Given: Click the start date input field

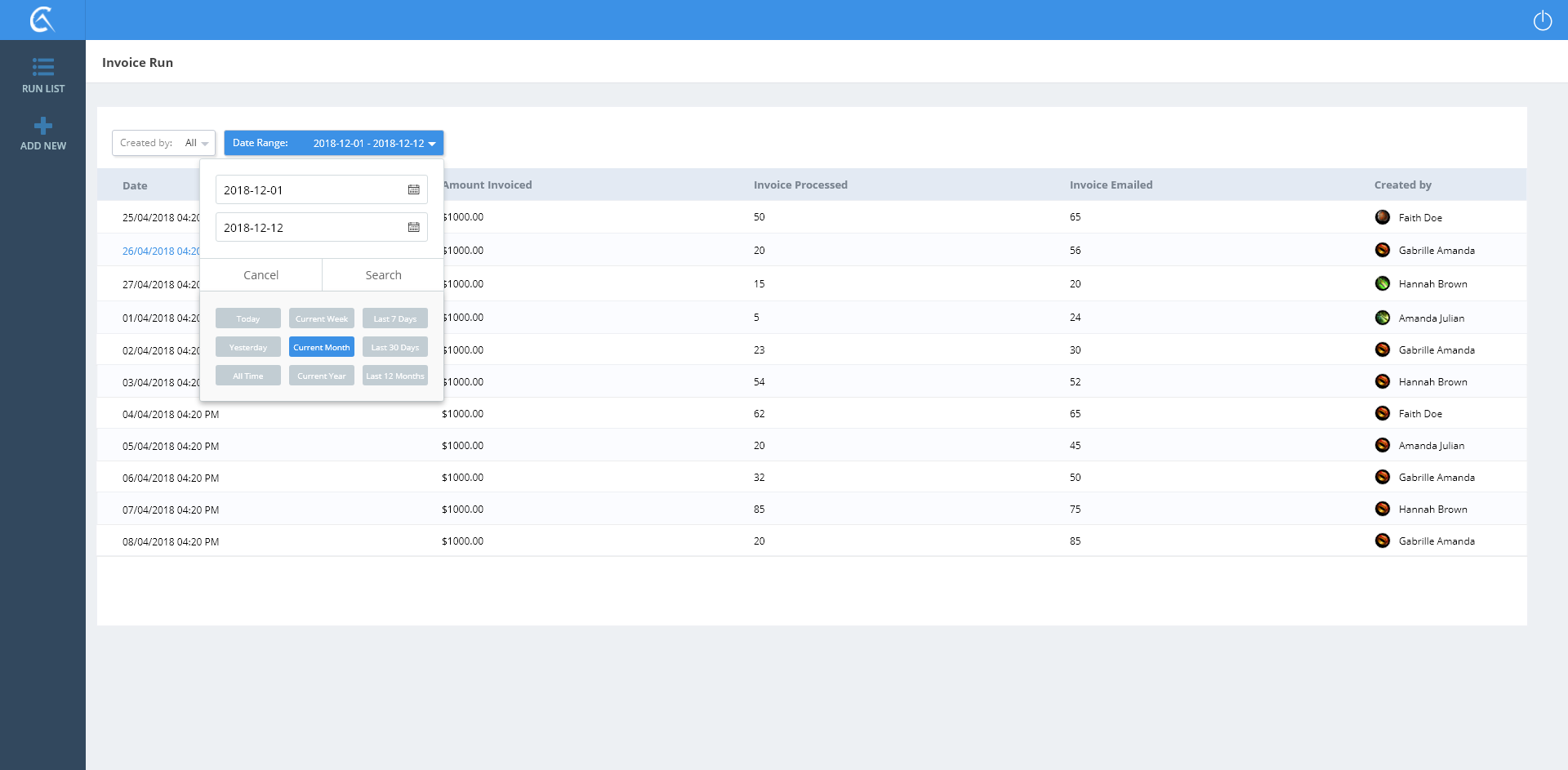Looking at the screenshot, I should (310, 190).
